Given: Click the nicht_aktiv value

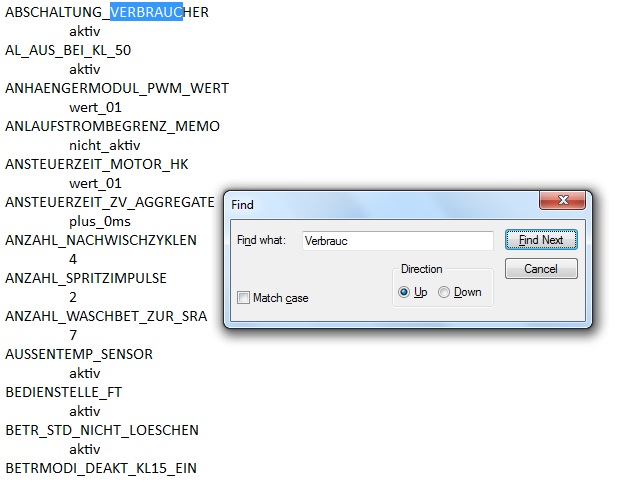Looking at the screenshot, I should pos(104,145).
